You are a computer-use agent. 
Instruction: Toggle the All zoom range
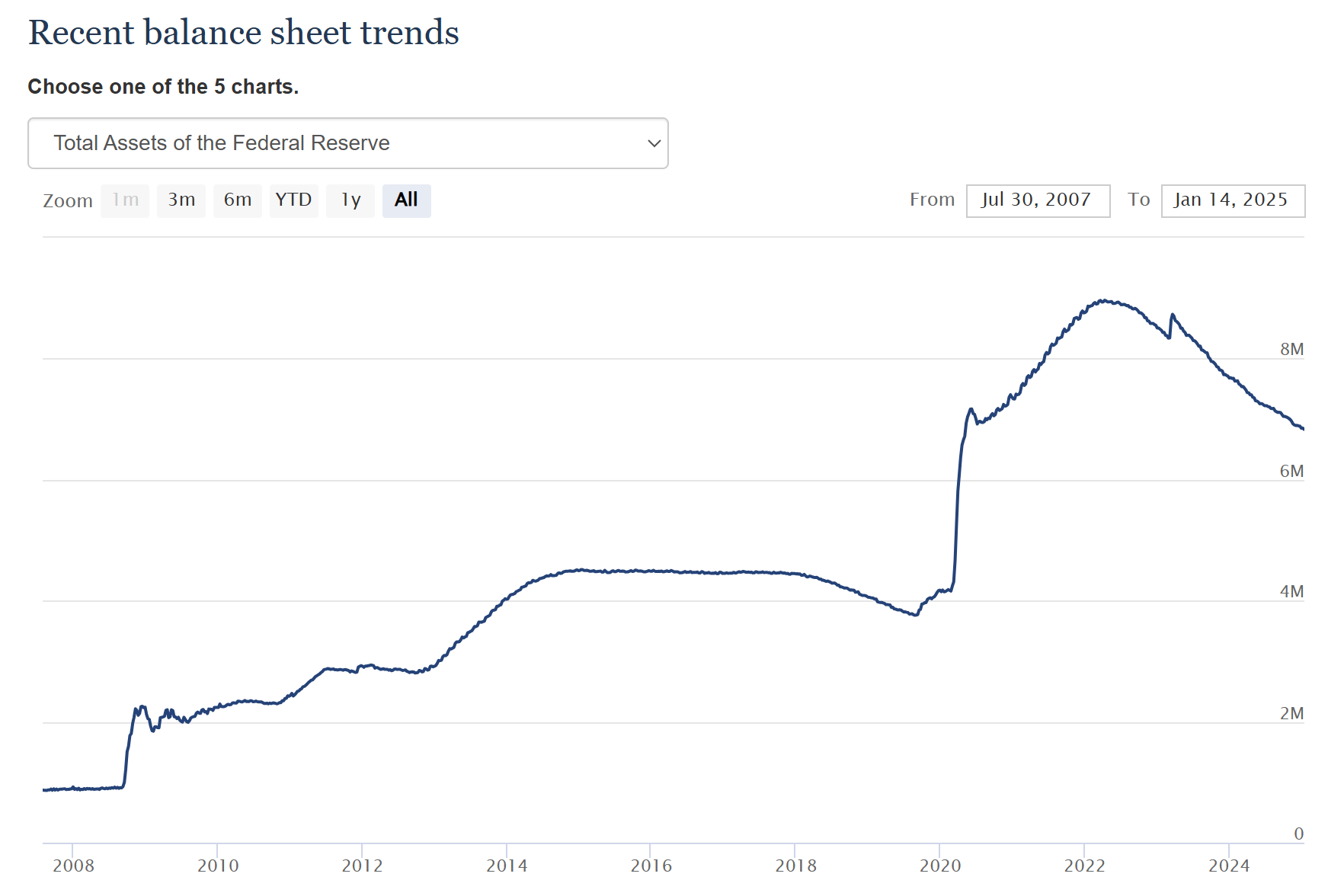point(406,200)
